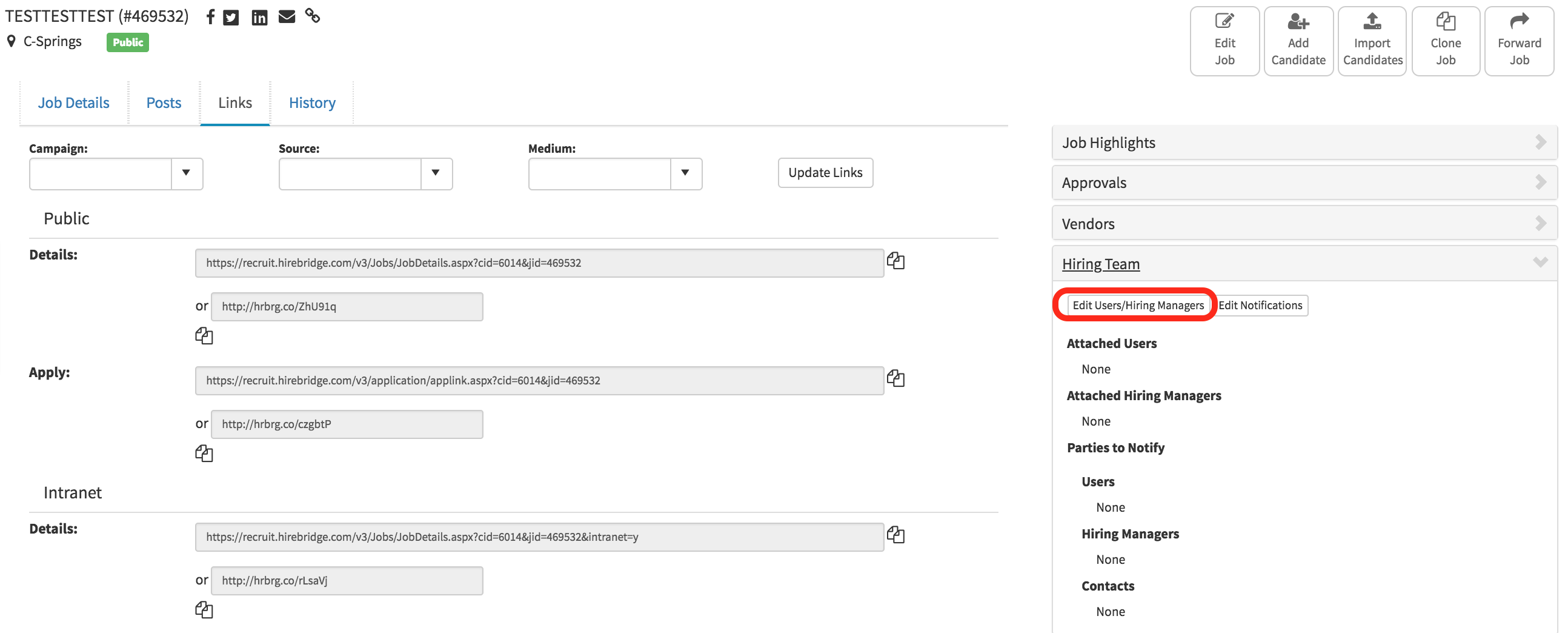Copy the Intranet Details full URL
The width and height of the screenshot is (1568, 633).
[895, 535]
